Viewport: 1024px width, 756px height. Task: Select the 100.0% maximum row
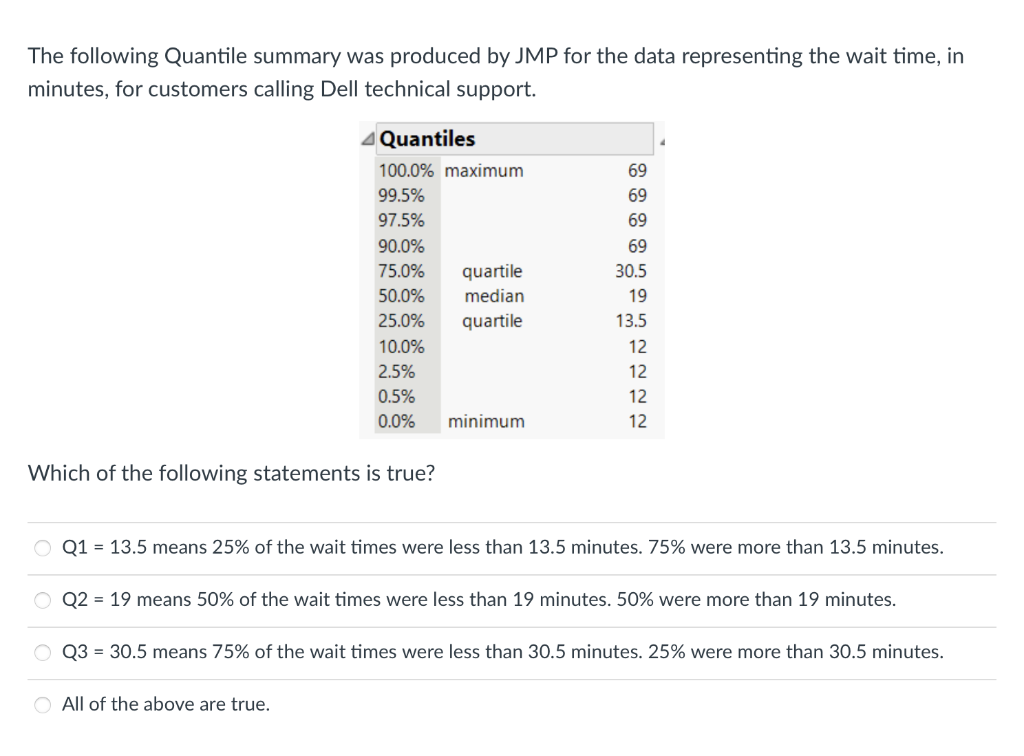(480, 171)
